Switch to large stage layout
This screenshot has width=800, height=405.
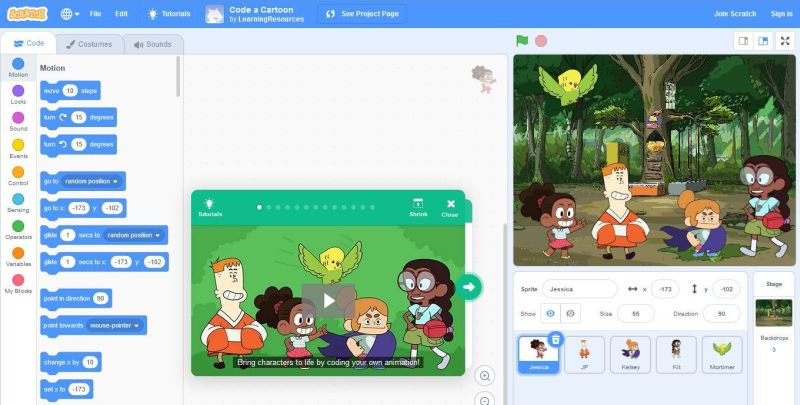[763, 41]
